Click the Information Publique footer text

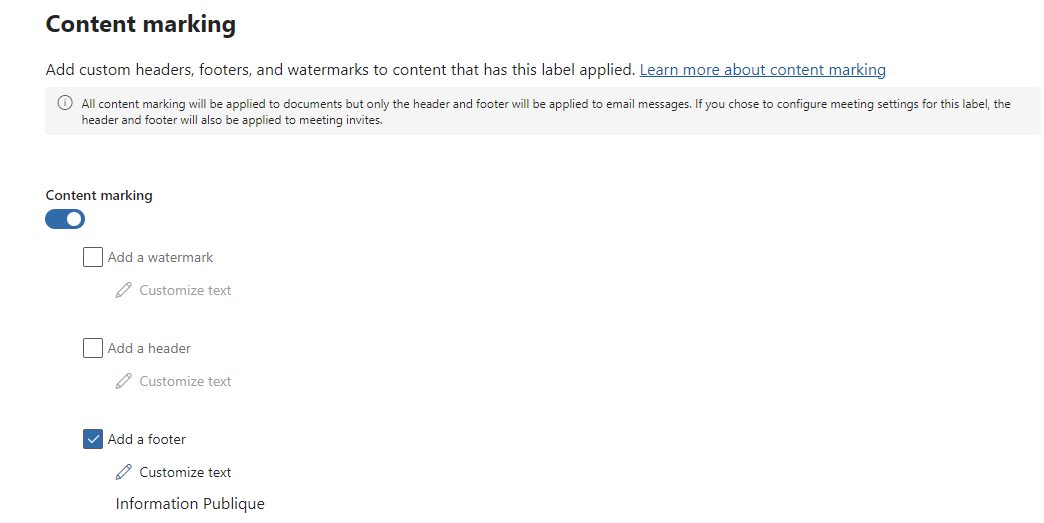[190, 504]
